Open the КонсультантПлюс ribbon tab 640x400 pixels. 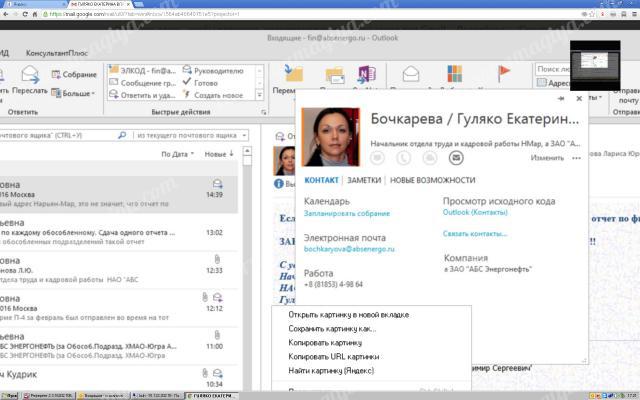click(x=57, y=53)
